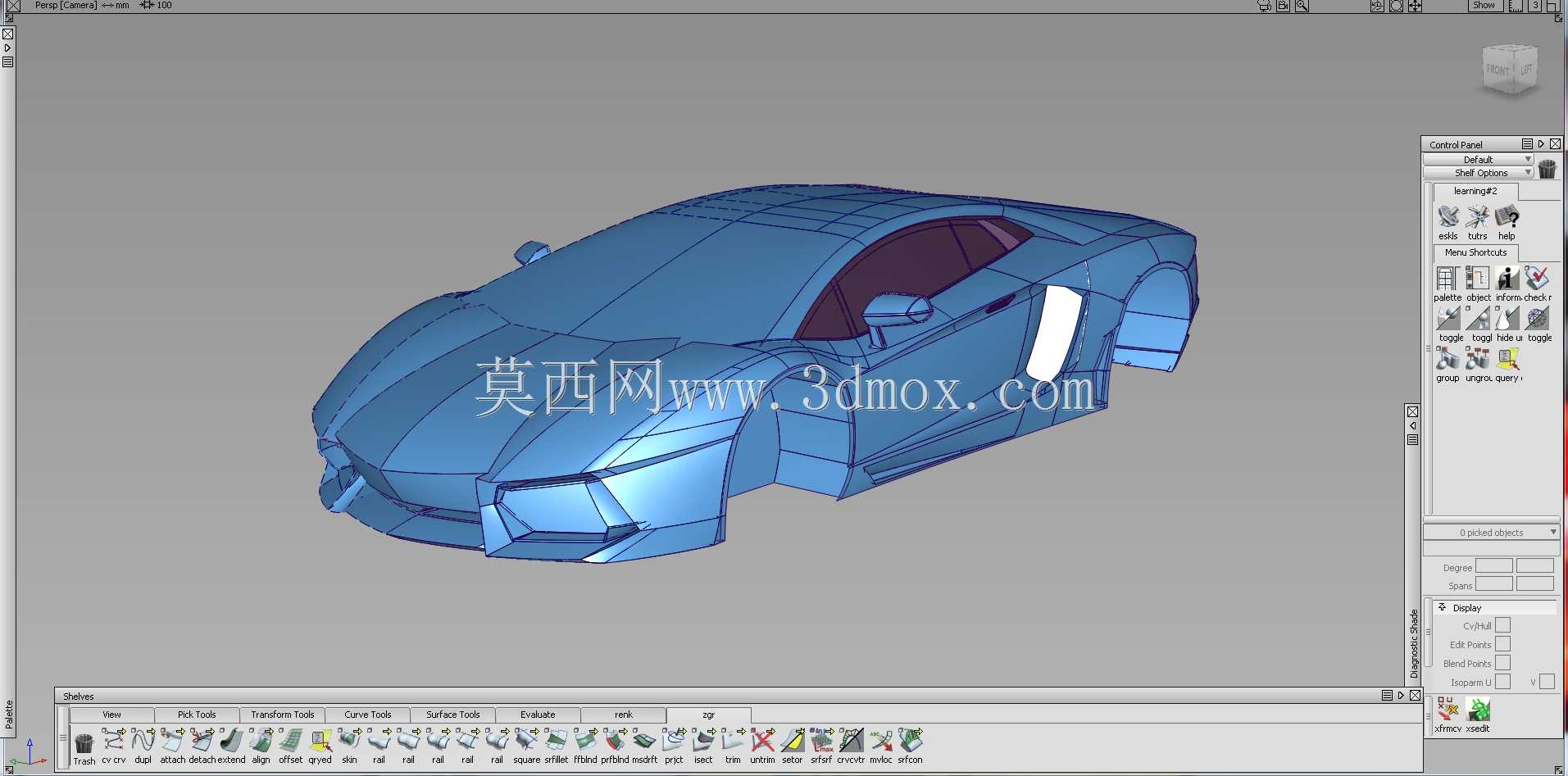Select the ffblnd freeform blend tool

pyautogui.click(x=585, y=740)
